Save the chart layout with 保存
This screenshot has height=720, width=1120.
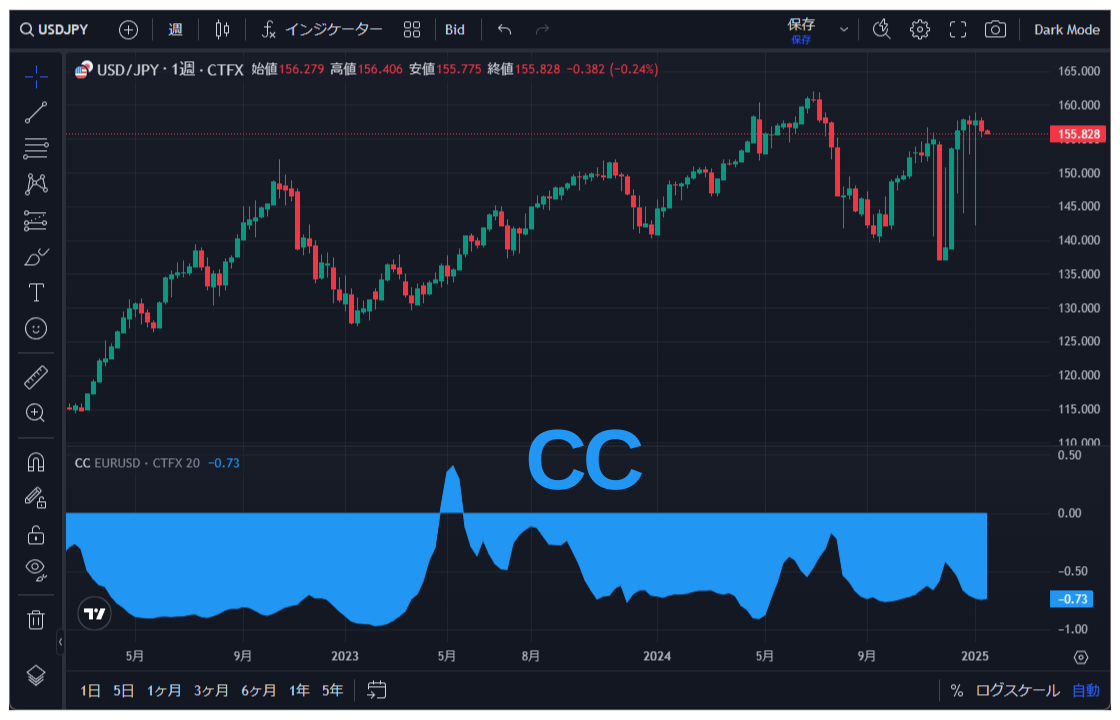(x=801, y=30)
